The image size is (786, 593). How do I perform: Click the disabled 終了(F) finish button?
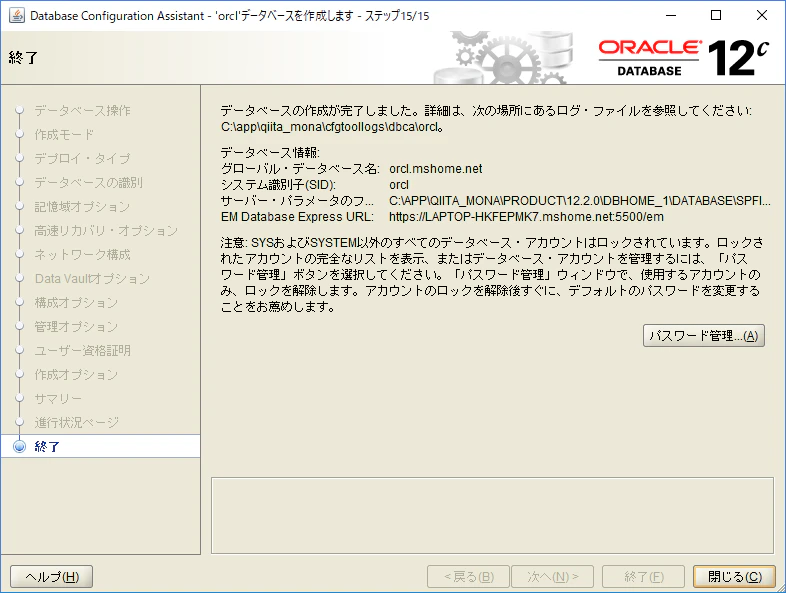coord(644,577)
